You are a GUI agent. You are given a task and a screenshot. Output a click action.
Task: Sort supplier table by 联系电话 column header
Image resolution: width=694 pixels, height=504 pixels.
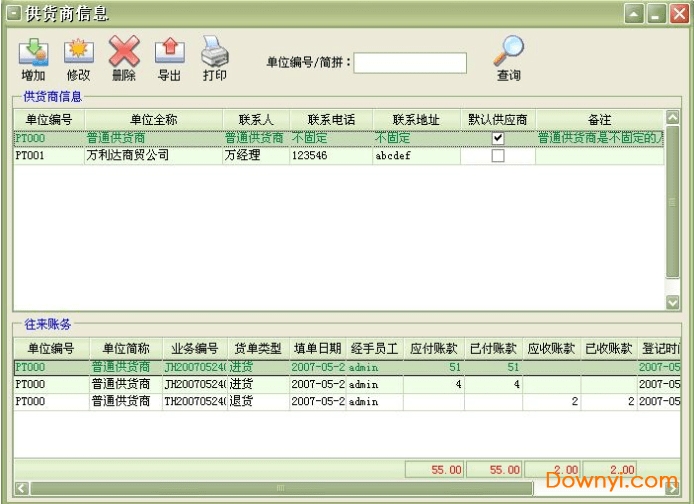(x=330, y=120)
